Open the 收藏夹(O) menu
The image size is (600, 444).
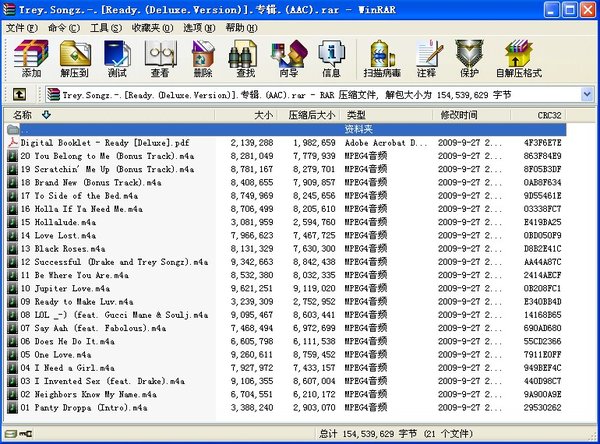pyautogui.click(x=152, y=28)
